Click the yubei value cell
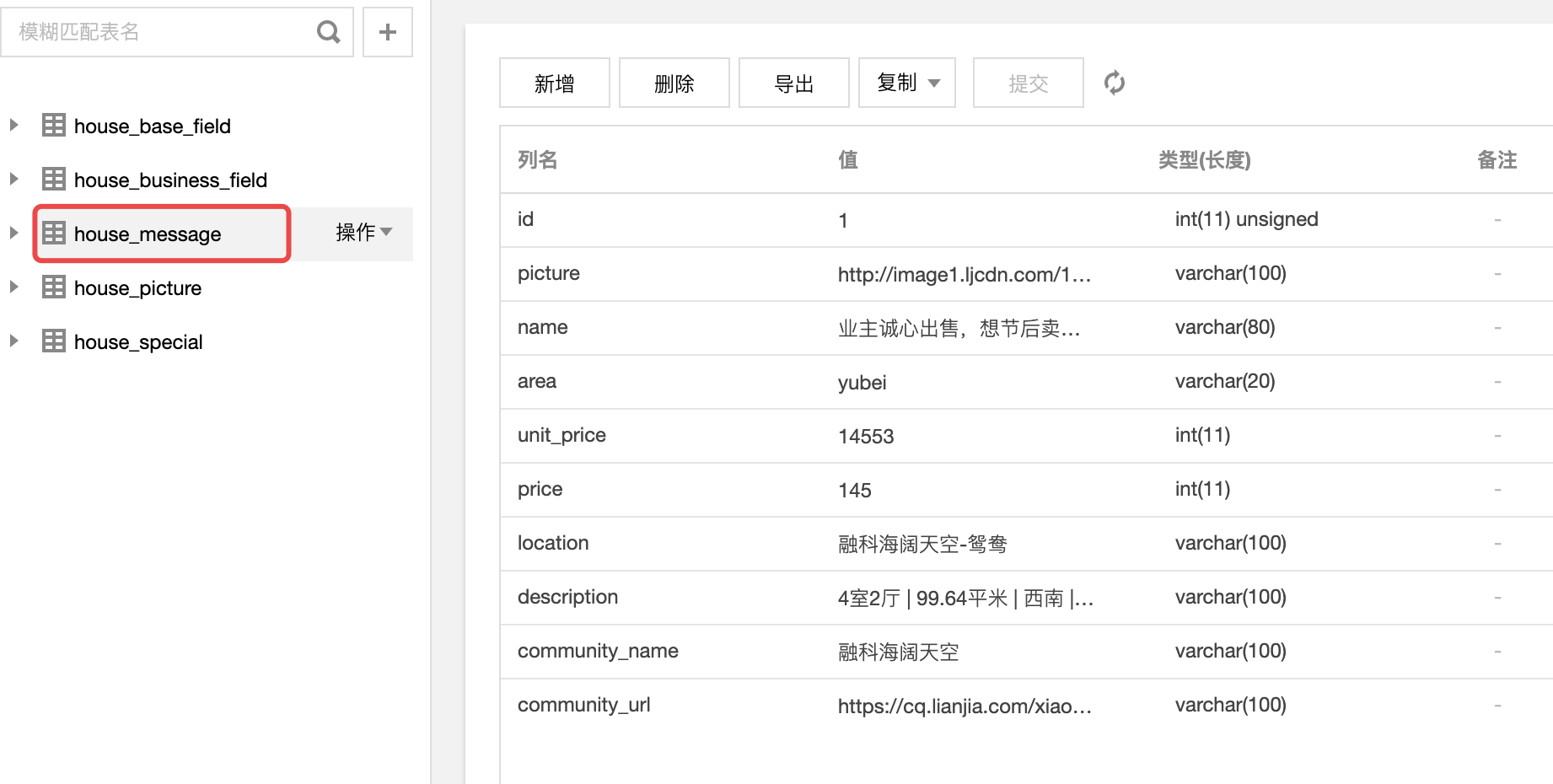1553x784 pixels. coord(862,383)
